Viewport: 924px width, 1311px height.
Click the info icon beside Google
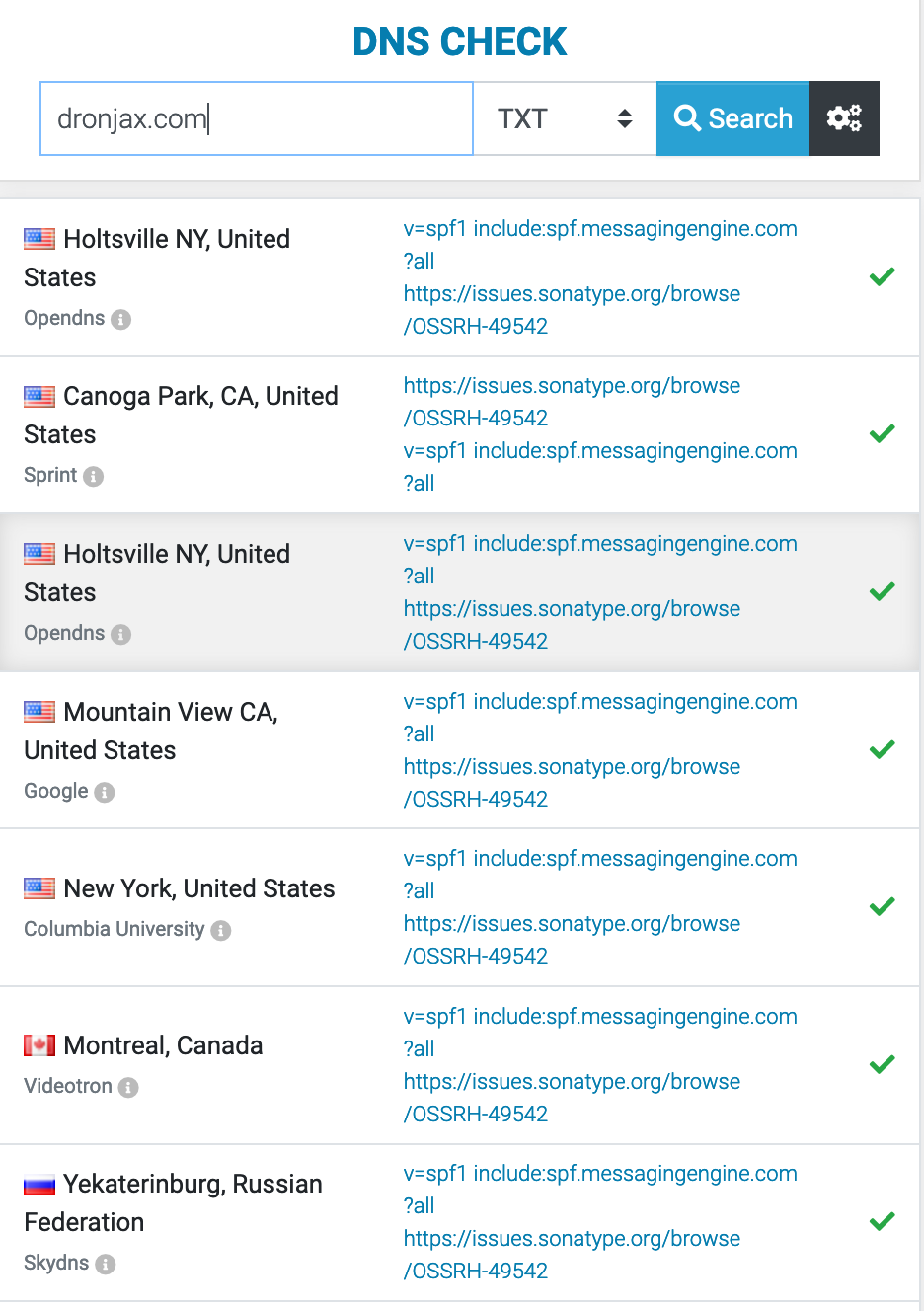[x=105, y=793]
